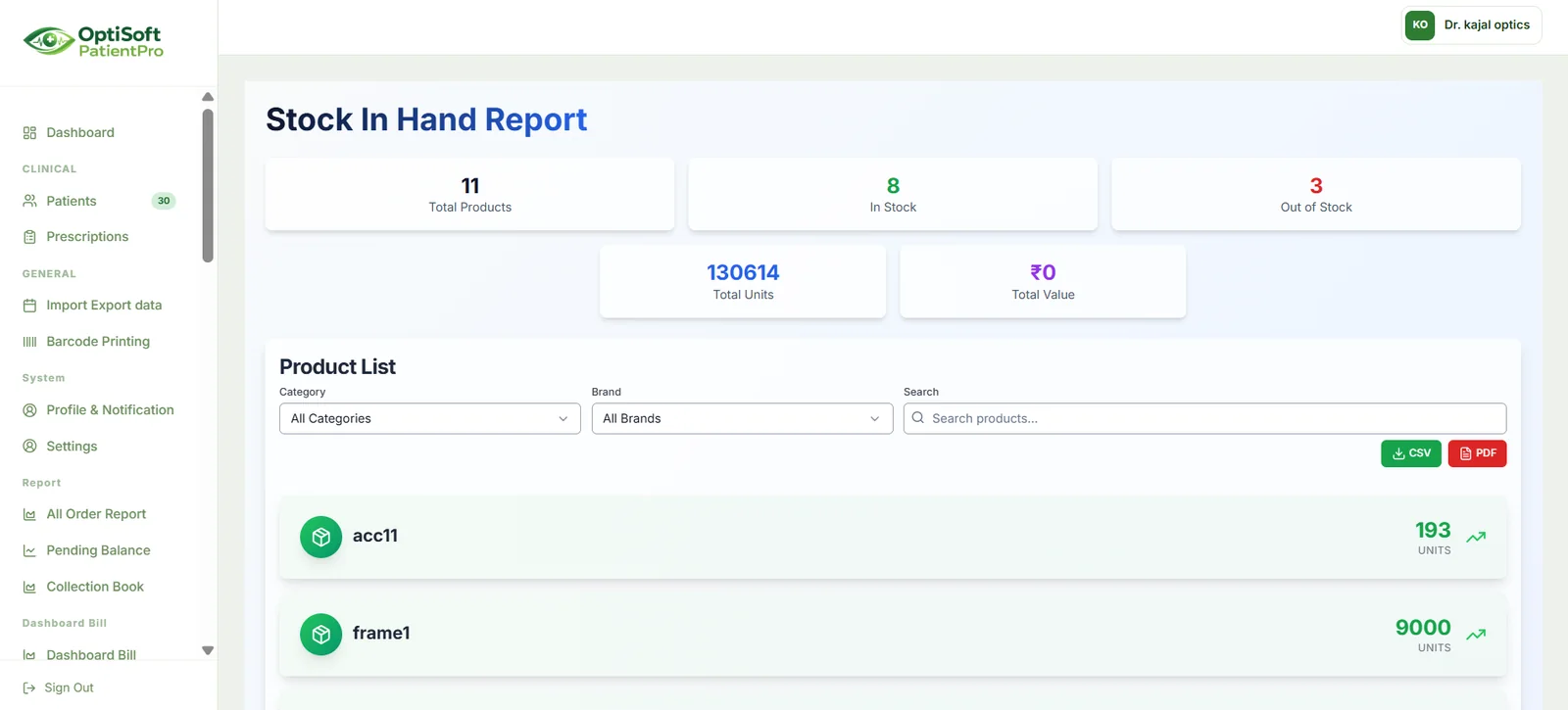Open Dashboard Bill page

point(91,655)
